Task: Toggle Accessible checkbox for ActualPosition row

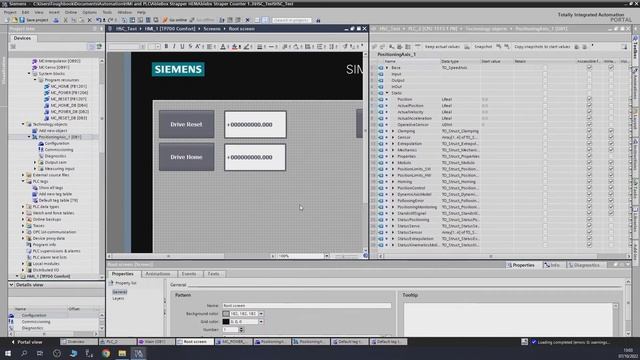Action: 589,105
